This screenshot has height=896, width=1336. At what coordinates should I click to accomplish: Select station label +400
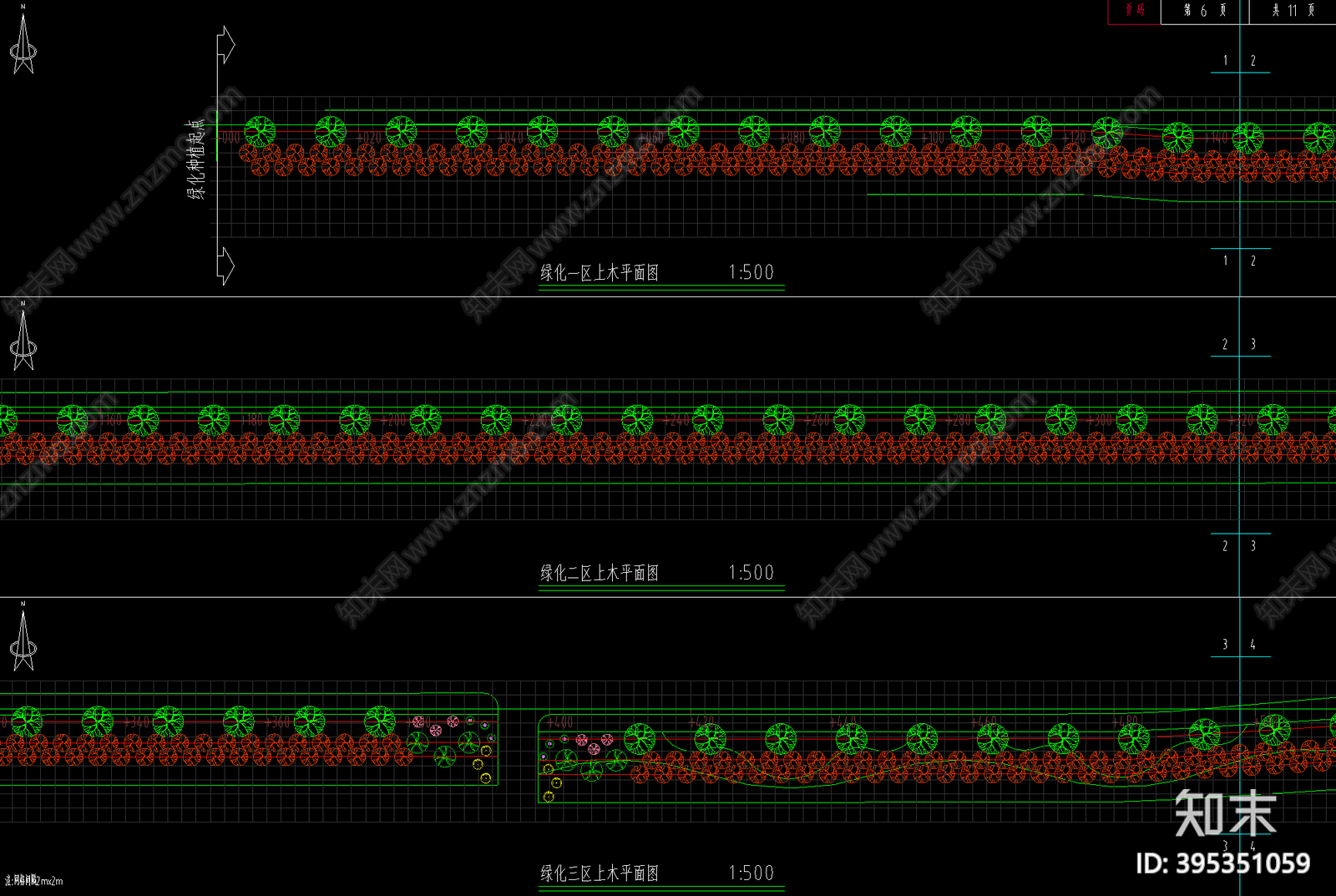coord(559,721)
